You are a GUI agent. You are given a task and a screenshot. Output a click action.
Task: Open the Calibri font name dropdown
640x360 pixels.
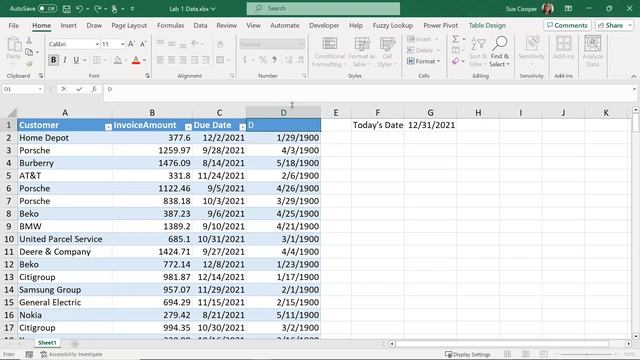tap(97, 44)
